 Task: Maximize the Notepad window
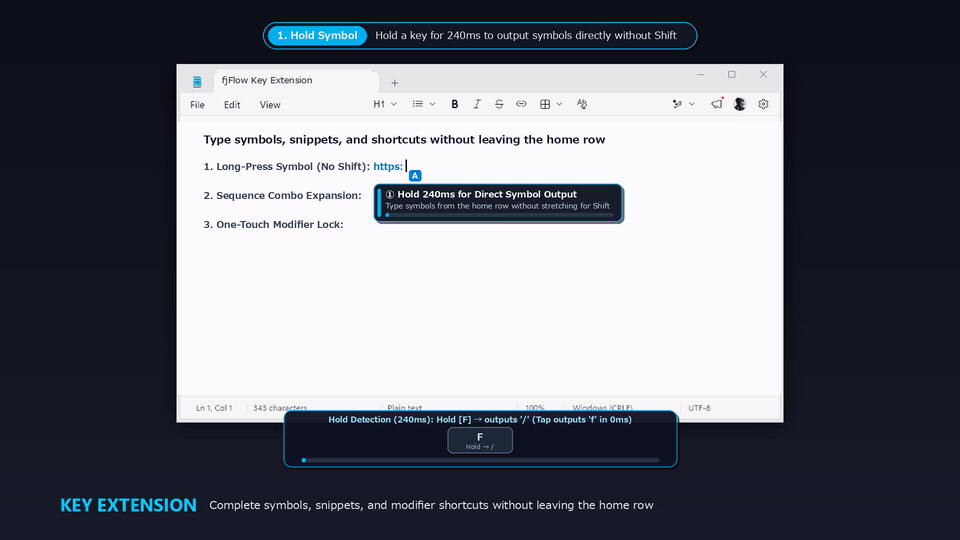coord(732,75)
